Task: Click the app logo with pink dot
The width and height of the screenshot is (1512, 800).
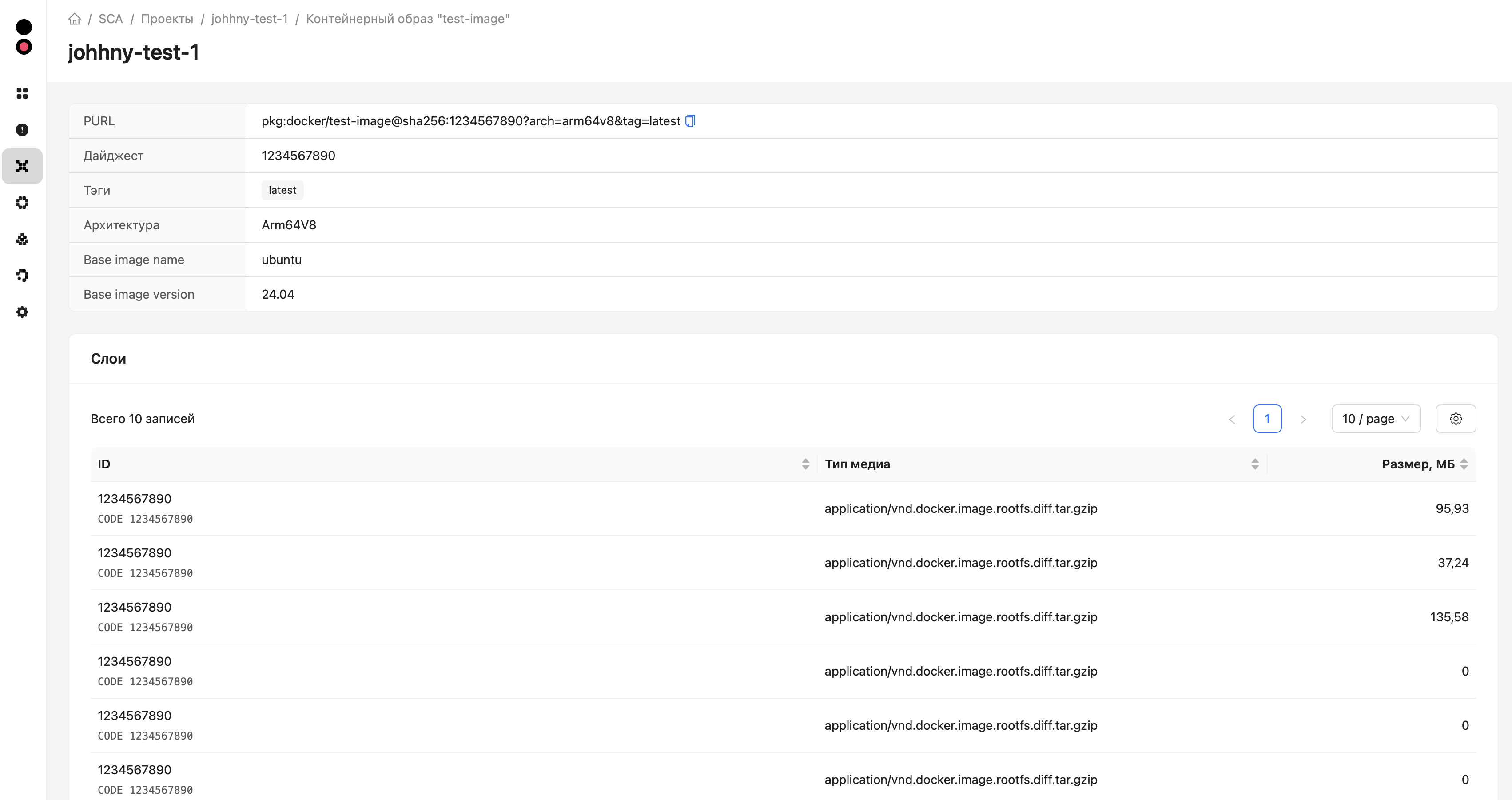Action: tap(24, 37)
